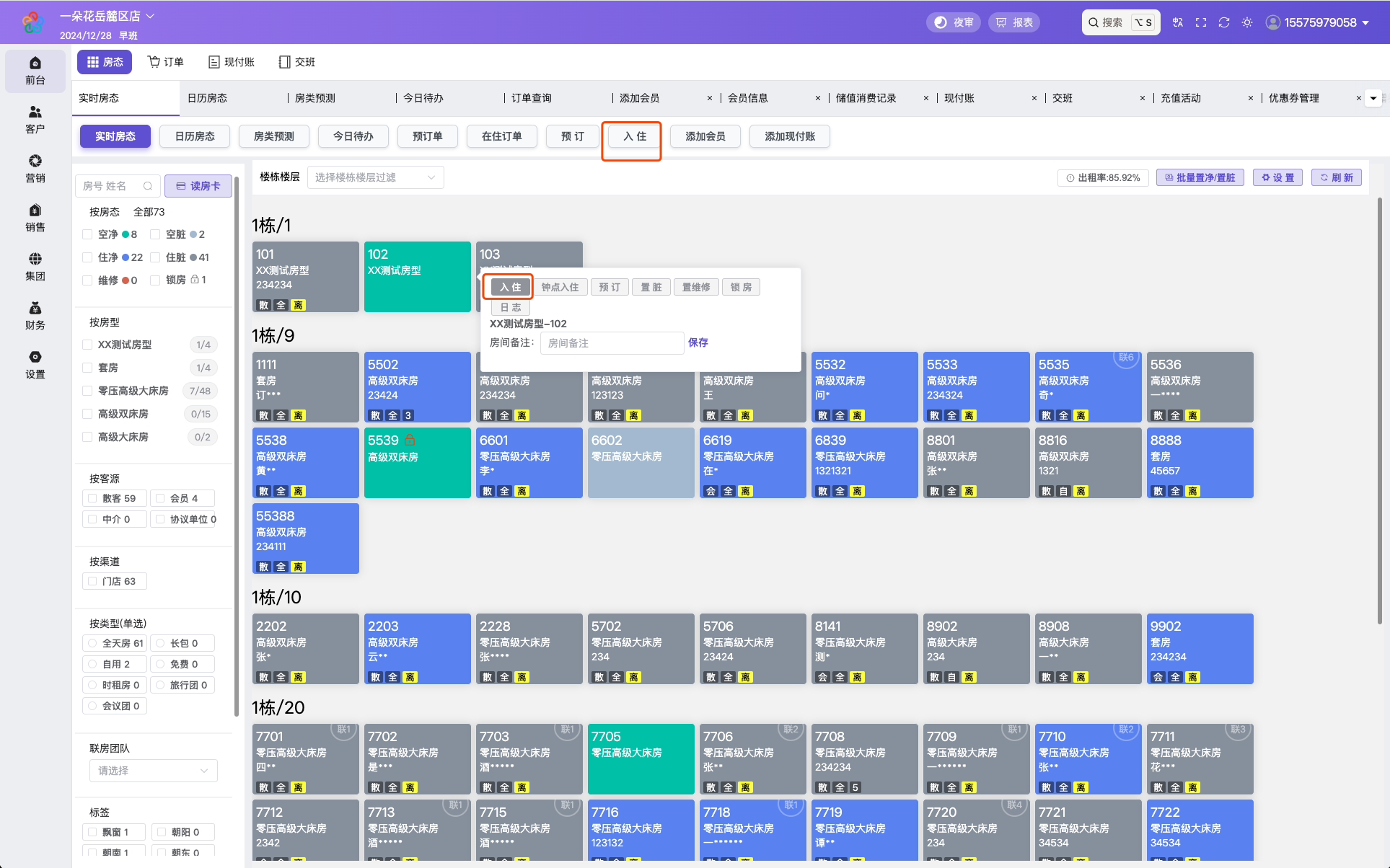Check the 住净 room status checkbox
Screen dimensions: 1390x868
(87, 257)
